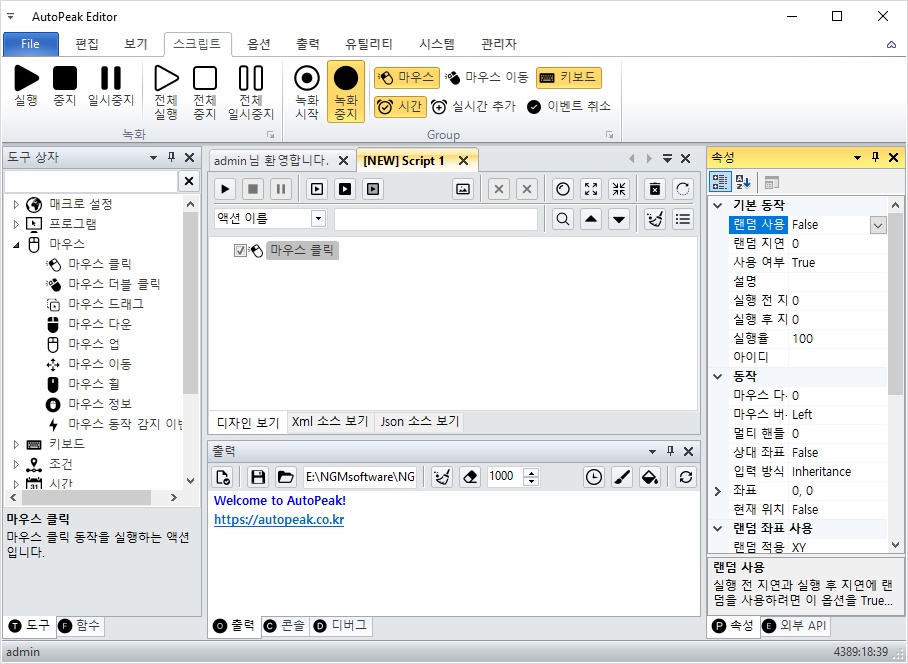Open the 액션 이름 filter dropdown

tap(318, 219)
